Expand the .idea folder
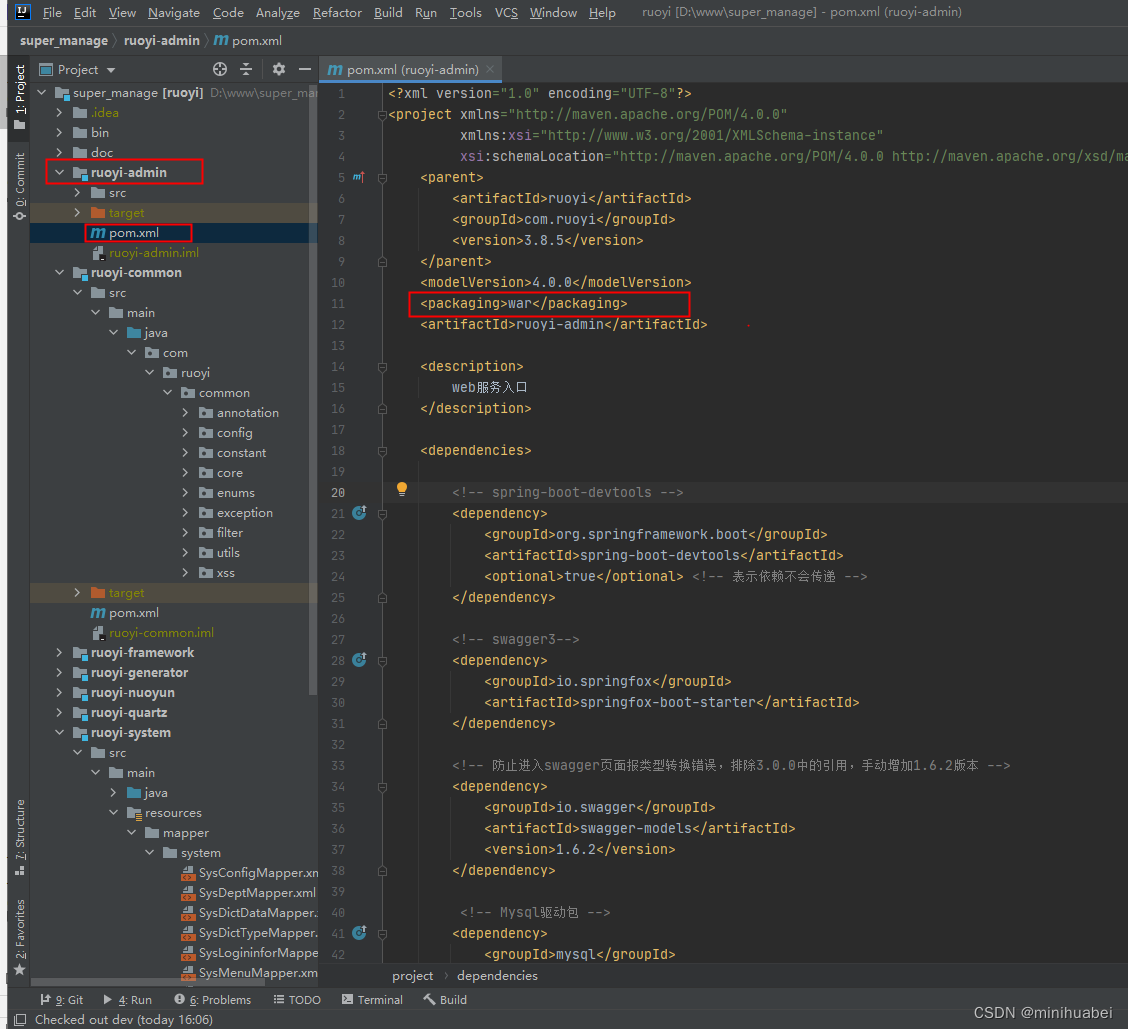This screenshot has height=1029, width=1128. tap(60, 112)
